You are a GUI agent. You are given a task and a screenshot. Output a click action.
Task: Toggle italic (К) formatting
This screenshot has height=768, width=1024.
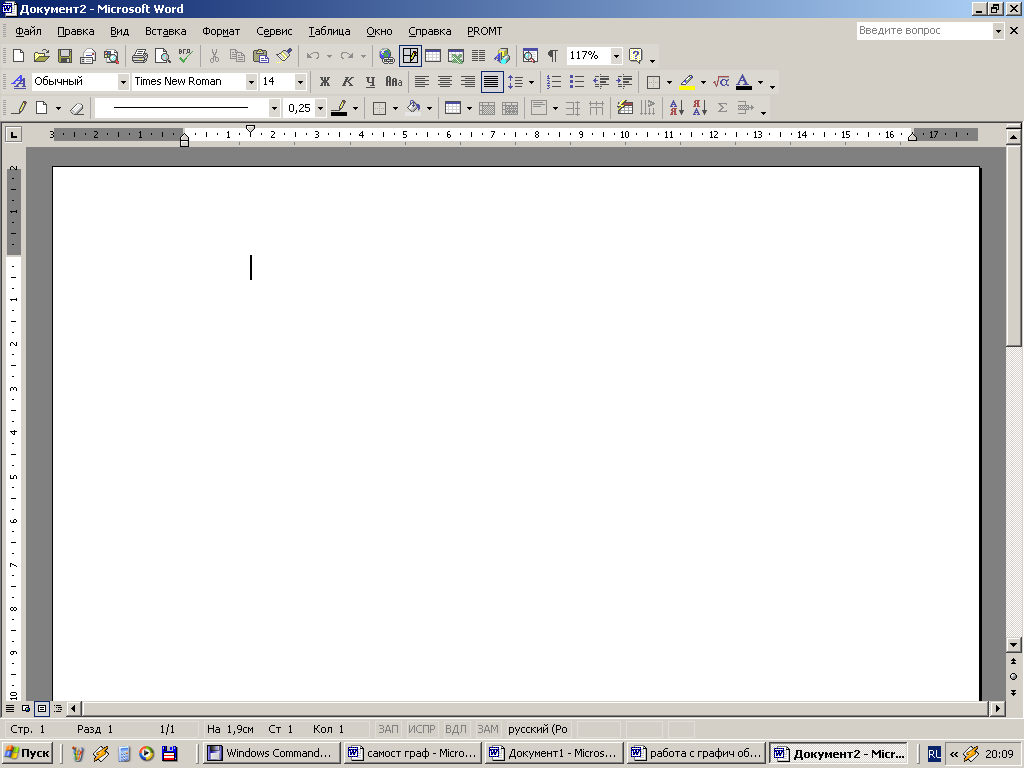coord(347,82)
